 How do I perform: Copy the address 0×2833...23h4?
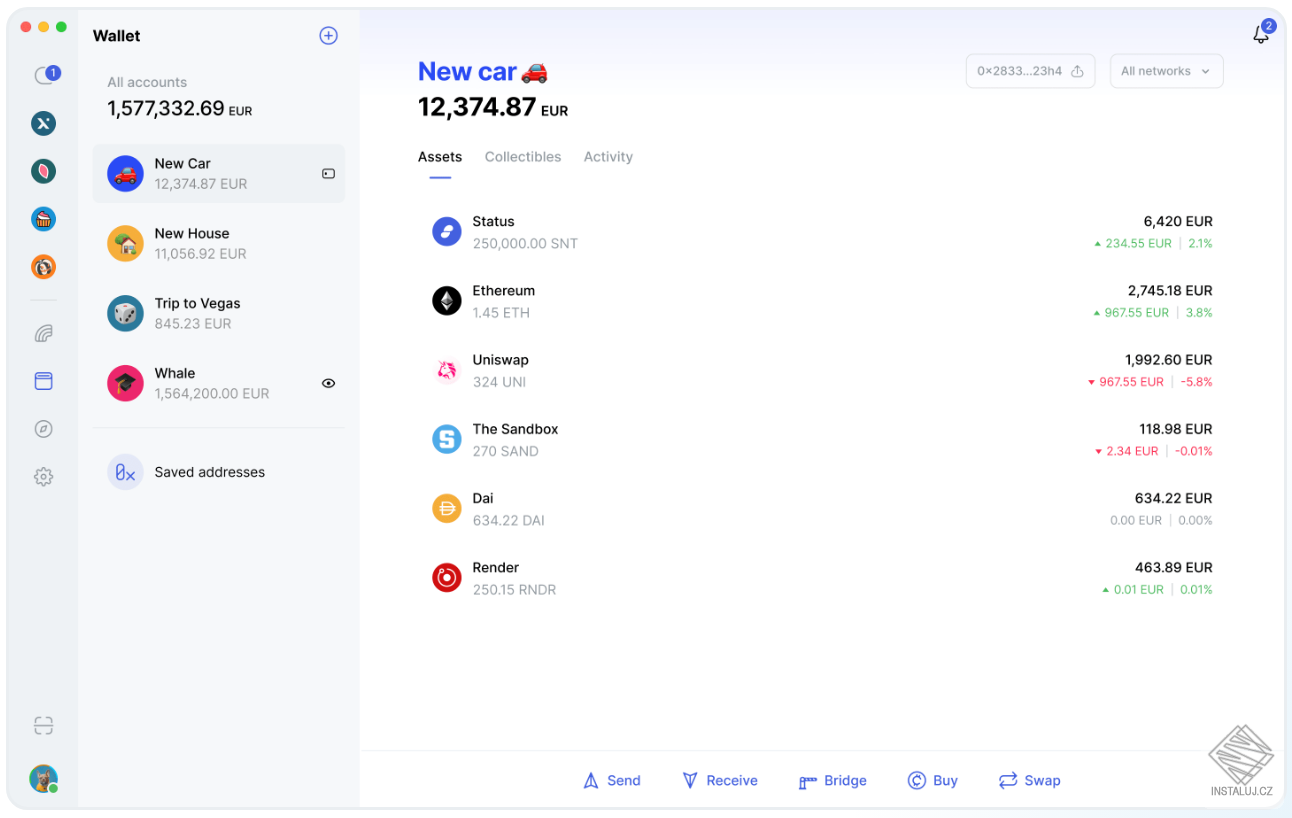(1030, 71)
